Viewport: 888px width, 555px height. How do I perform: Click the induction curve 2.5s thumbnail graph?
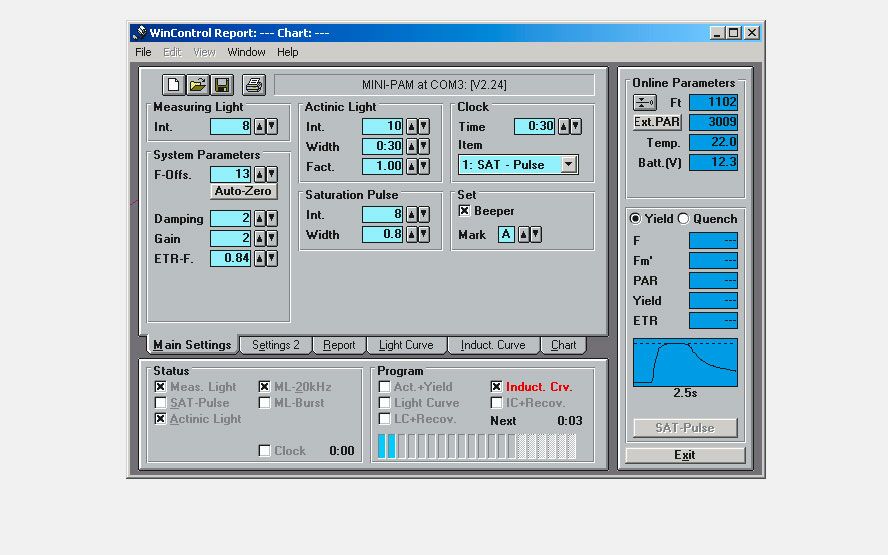click(685, 362)
